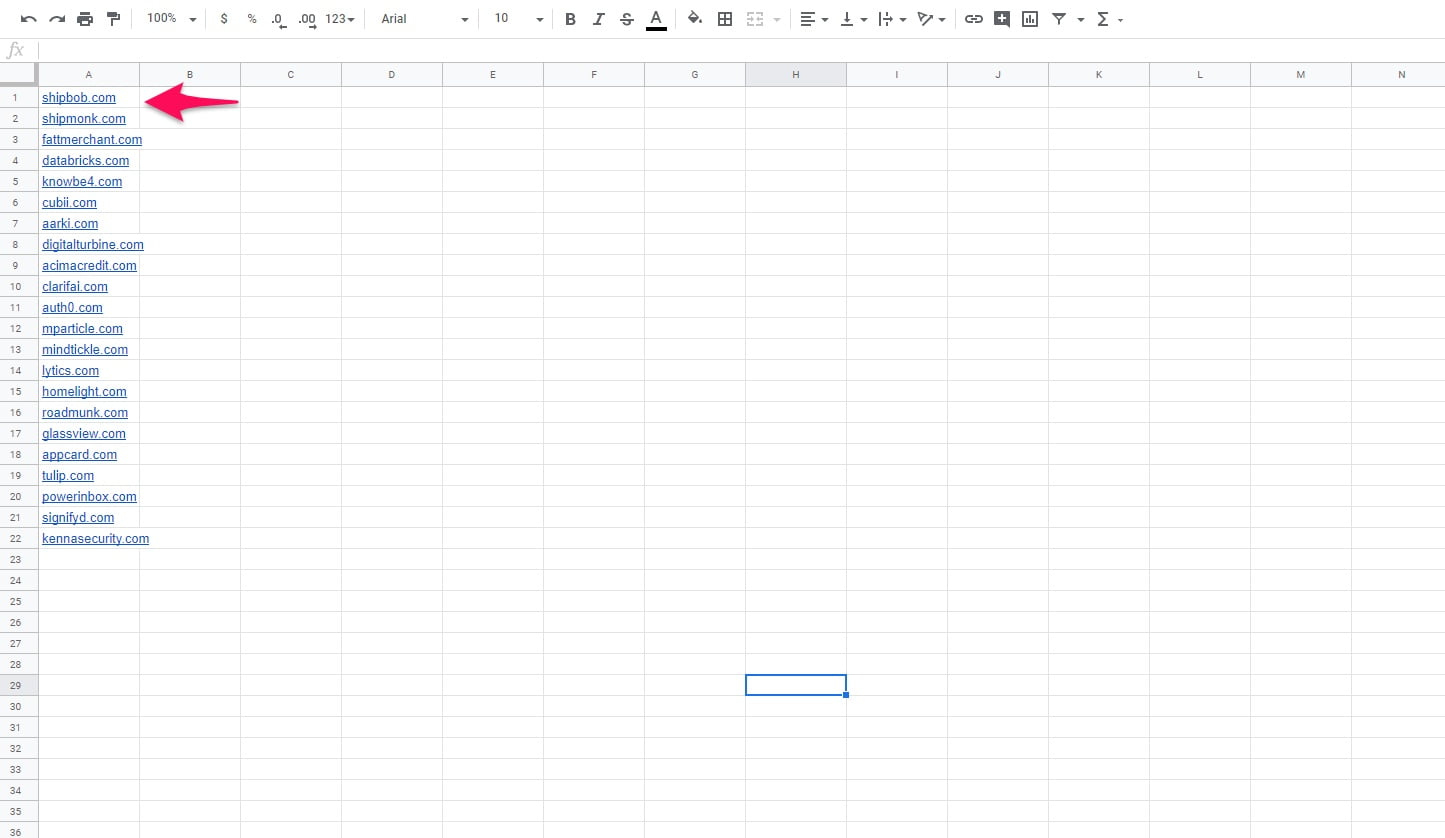This screenshot has height=838, width=1445.
Task: Click the insert link icon
Action: pyautogui.click(x=973, y=19)
